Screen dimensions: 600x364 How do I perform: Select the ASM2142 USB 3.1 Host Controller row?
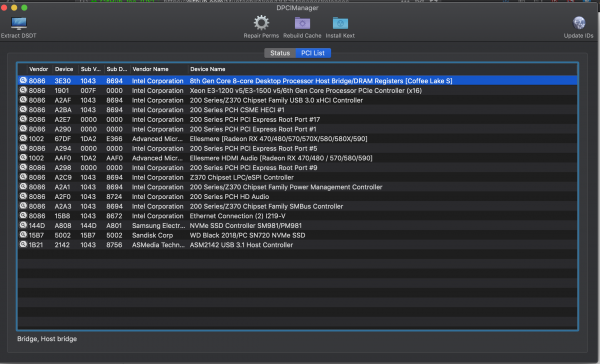pyautogui.click(x=297, y=245)
